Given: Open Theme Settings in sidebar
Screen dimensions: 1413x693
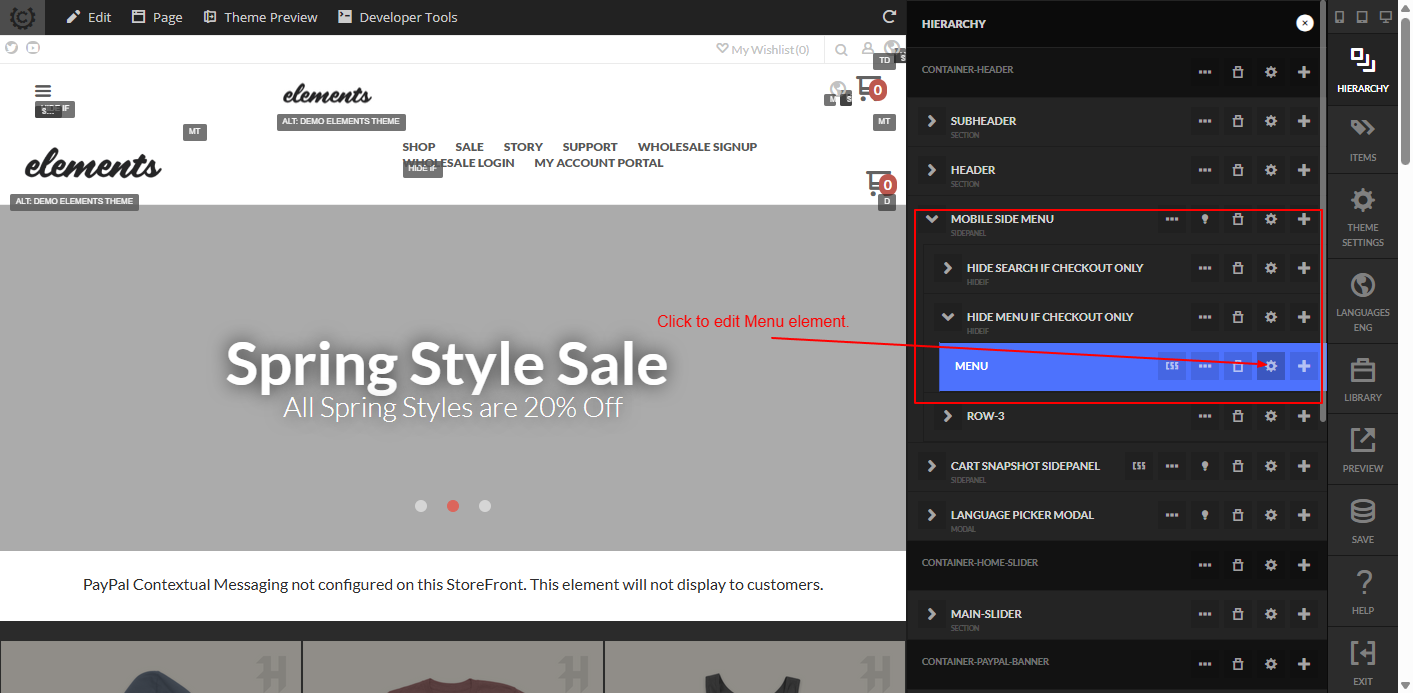Looking at the screenshot, I should click(x=1363, y=216).
